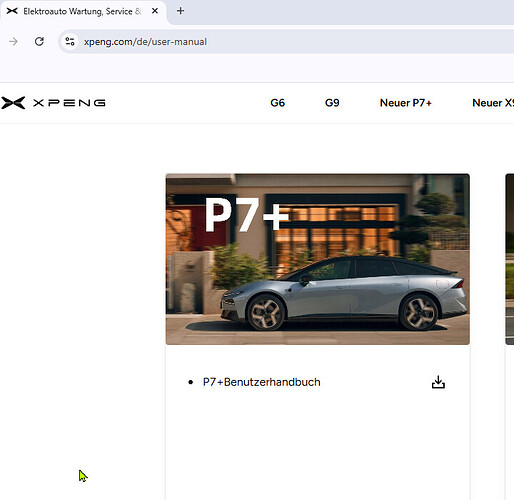Close the Elektroauto Wartung tab
Screen dimensions: 514x500
tap(155, 11)
